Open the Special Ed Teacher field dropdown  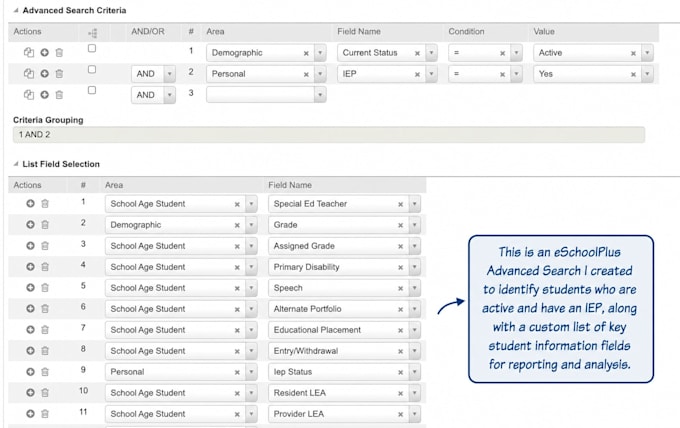[415, 203]
